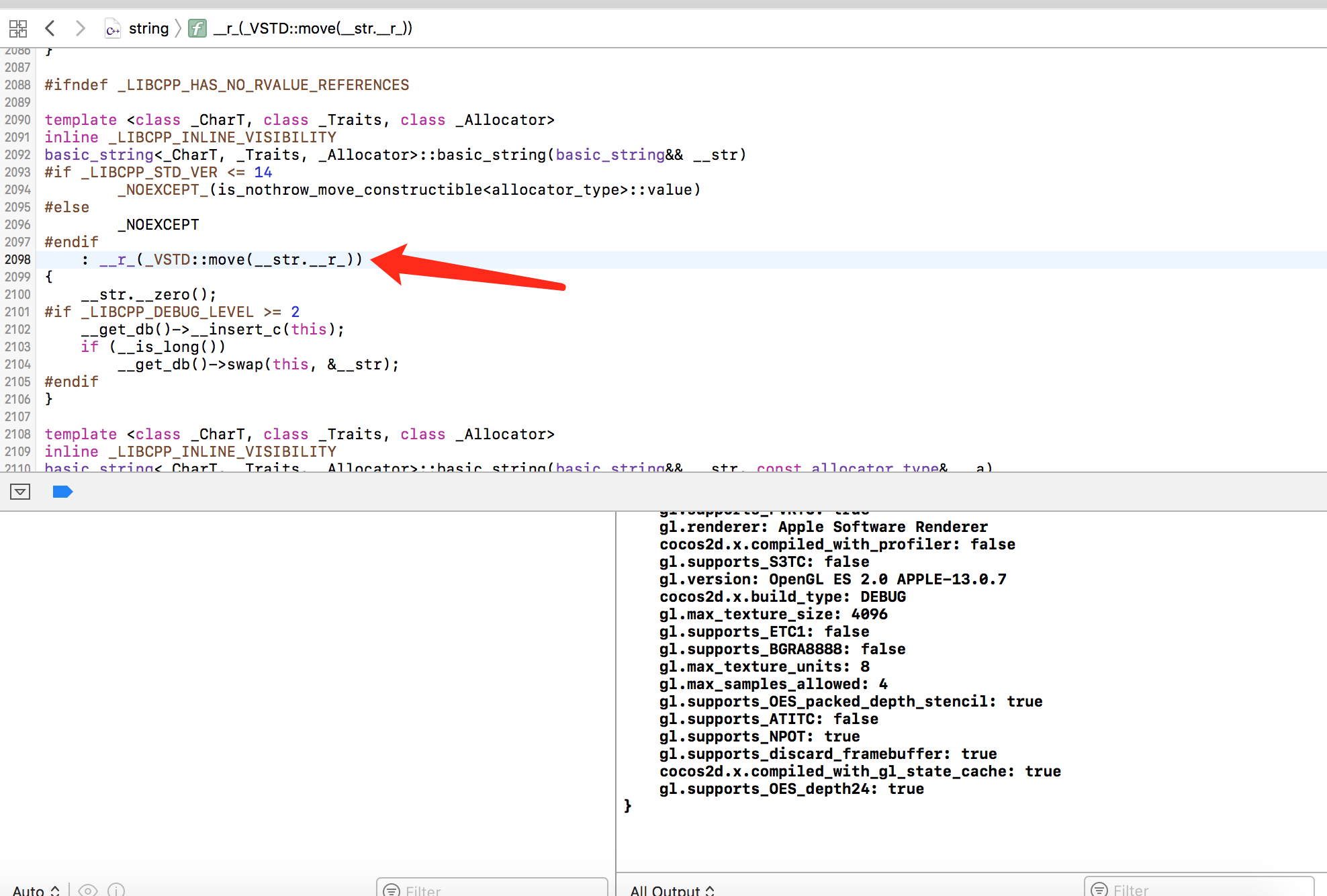The image size is (1327, 896).
Task: Open the related items grid menu
Action: (18, 28)
